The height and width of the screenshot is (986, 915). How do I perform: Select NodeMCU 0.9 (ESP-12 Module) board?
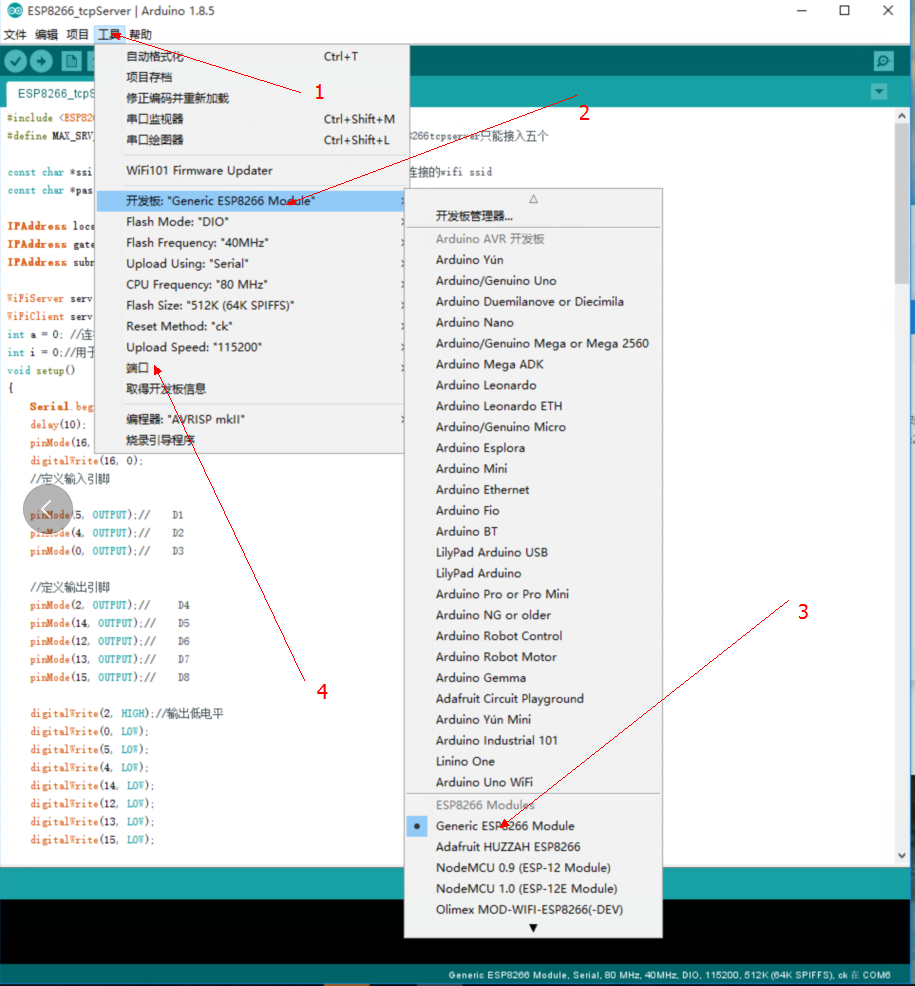click(533, 868)
